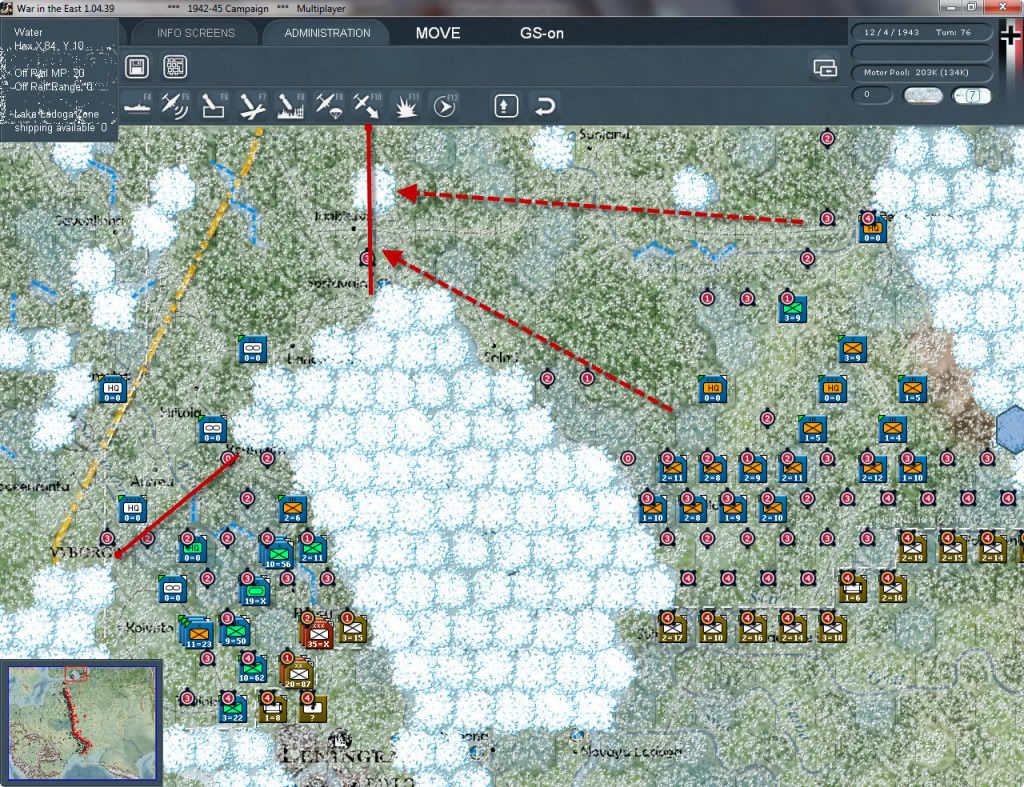Select the 3=18 Soviet unit counter

[832, 628]
